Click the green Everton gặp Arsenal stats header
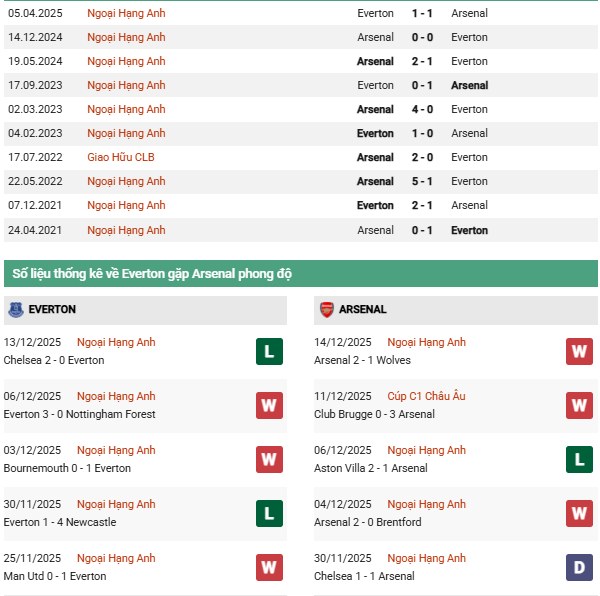Image resolution: width=600 pixels, height=596 pixels. pos(300,274)
